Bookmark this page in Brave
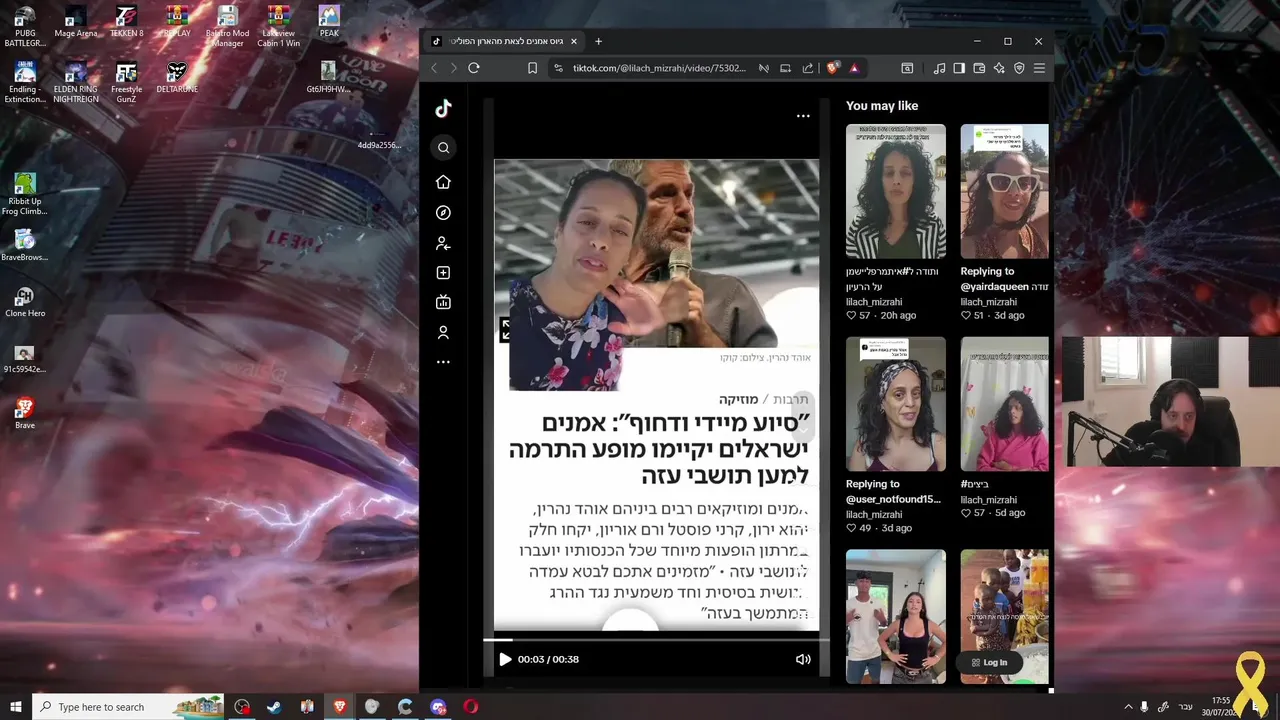 [532, 68]
